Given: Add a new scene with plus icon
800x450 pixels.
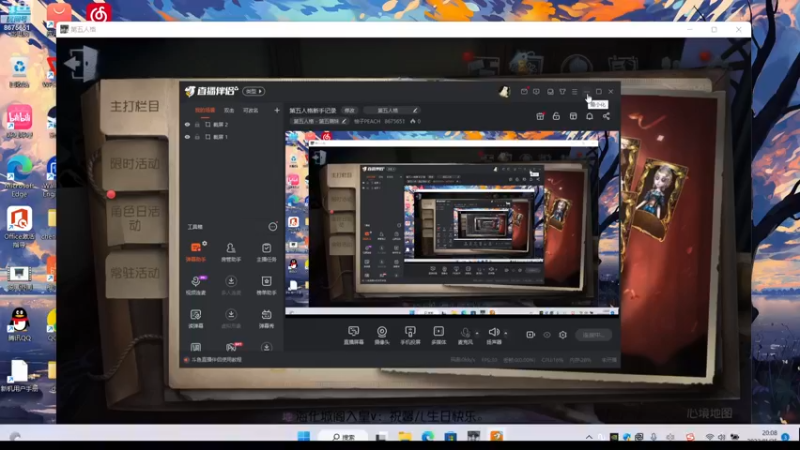Looking at the screenshot, I should point(277,110).
